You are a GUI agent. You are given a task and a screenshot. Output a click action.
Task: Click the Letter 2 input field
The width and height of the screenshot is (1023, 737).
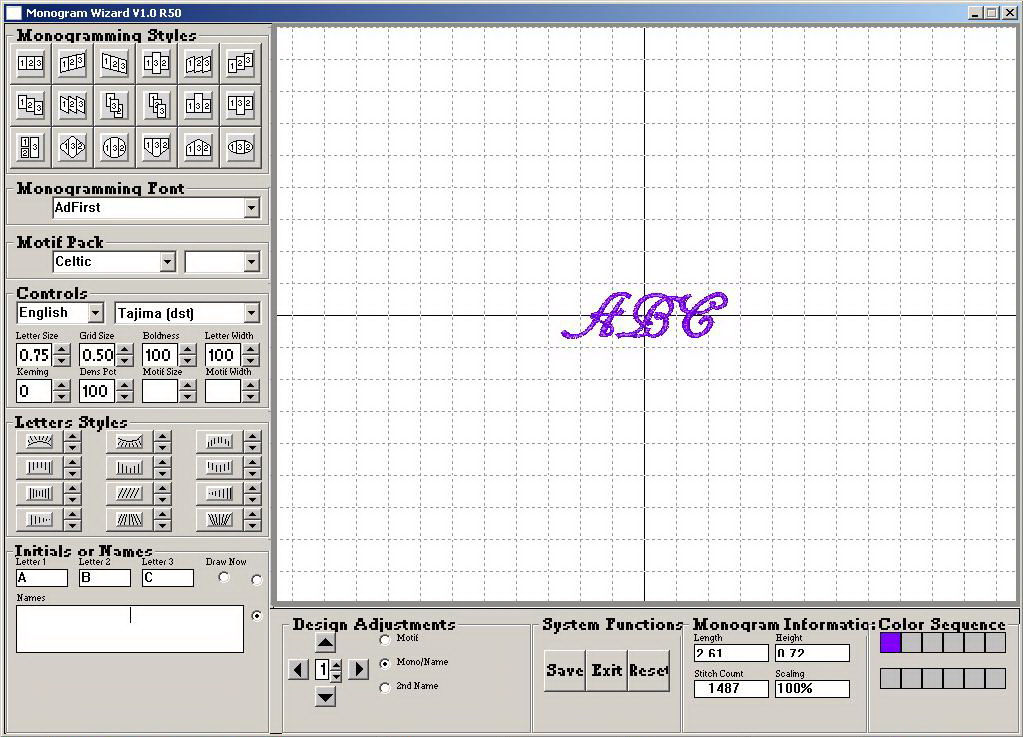104,578
